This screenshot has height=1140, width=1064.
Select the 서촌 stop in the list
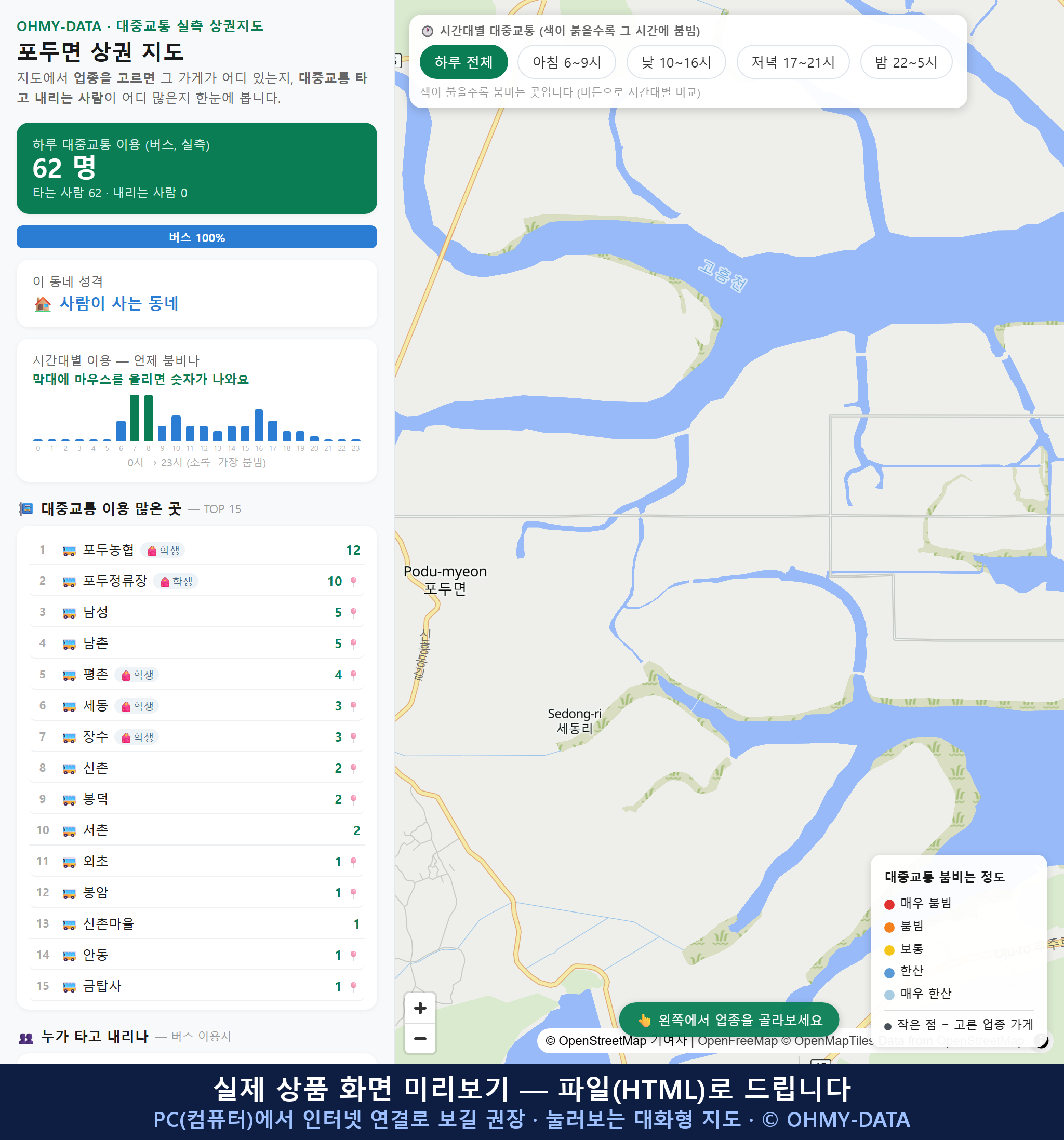click(x=197, y=830)
